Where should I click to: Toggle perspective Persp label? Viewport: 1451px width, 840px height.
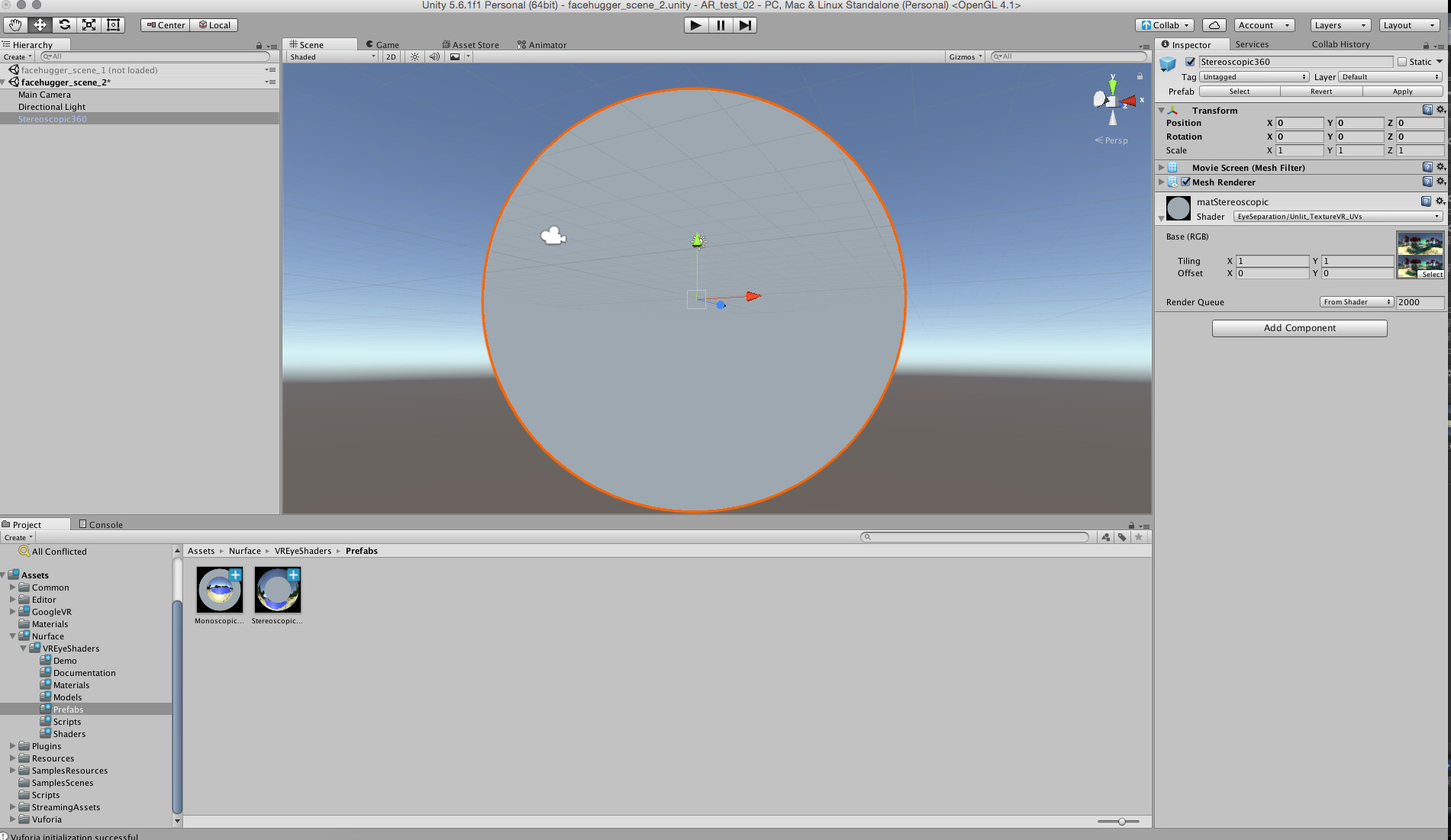(1111, 140)
